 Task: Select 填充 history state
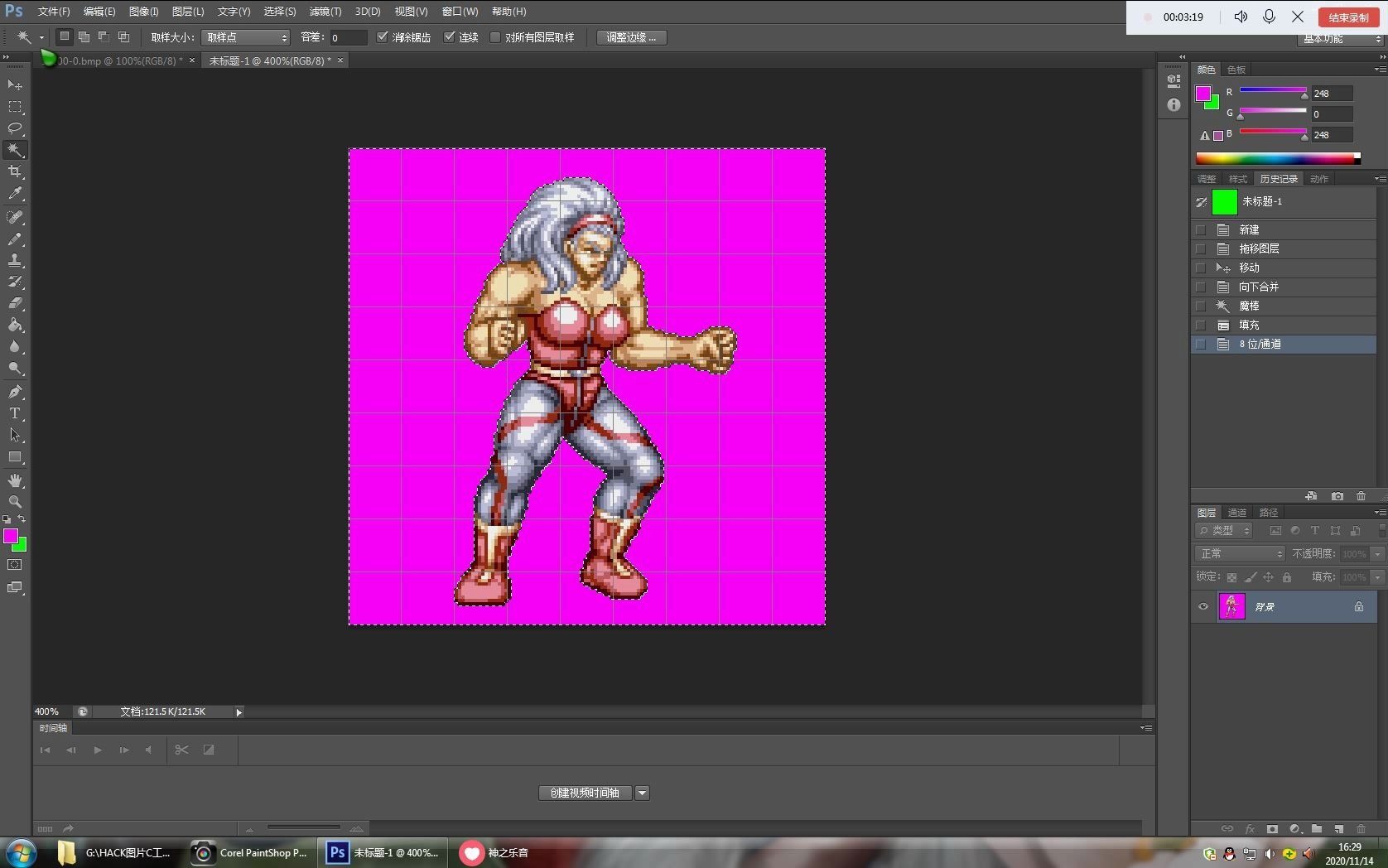pyautogui.click(x=1284, y=325)
